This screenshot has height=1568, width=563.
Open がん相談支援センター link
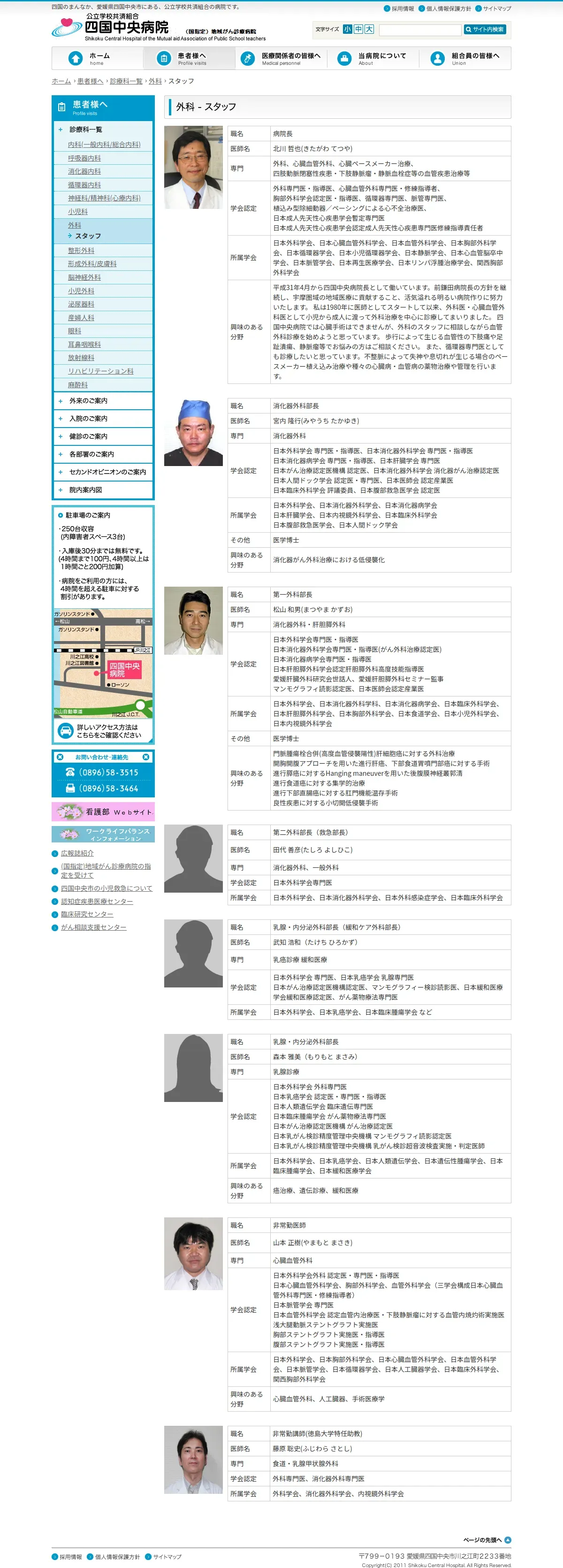coord(94,928)
